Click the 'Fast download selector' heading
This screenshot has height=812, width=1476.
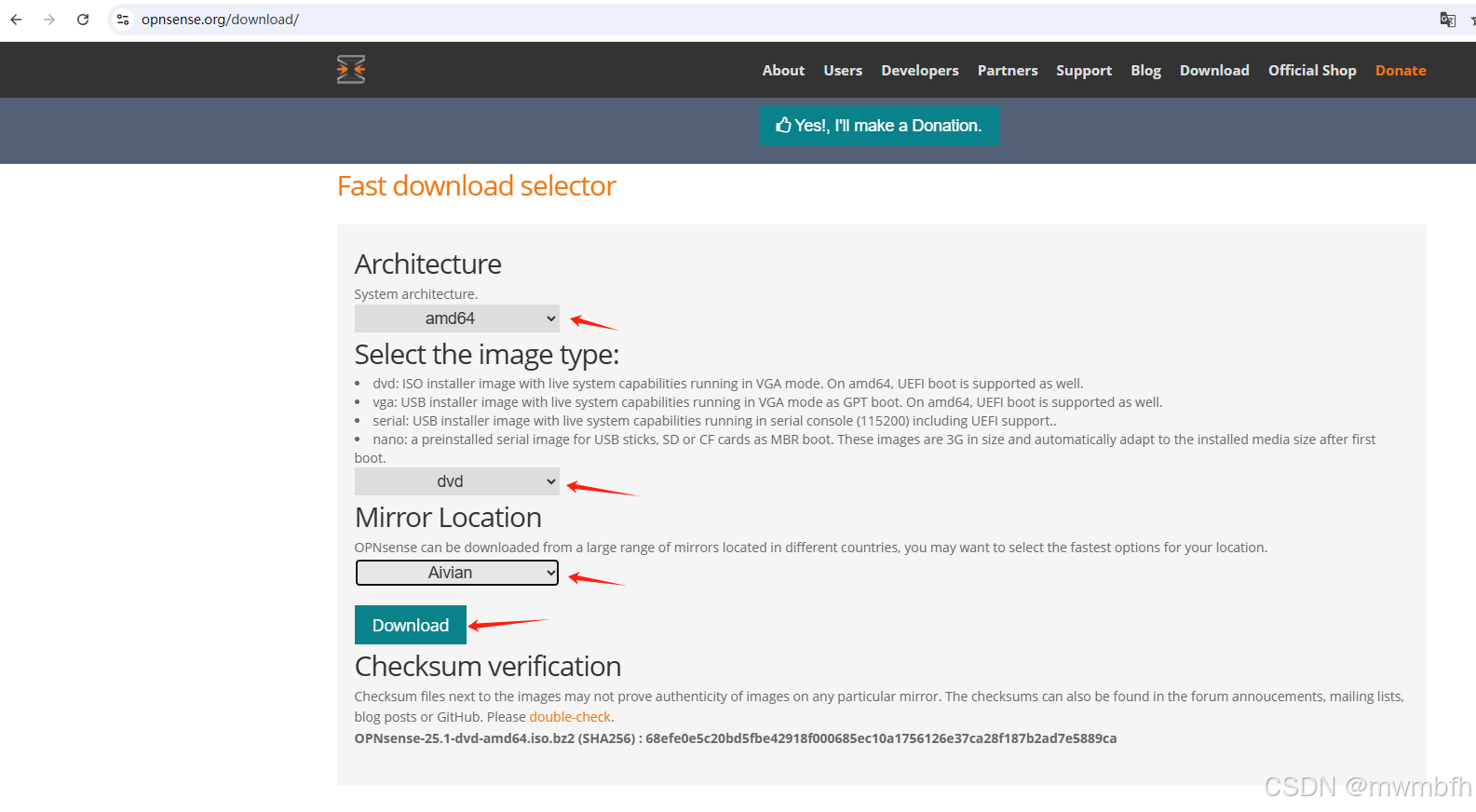point(477,186)
